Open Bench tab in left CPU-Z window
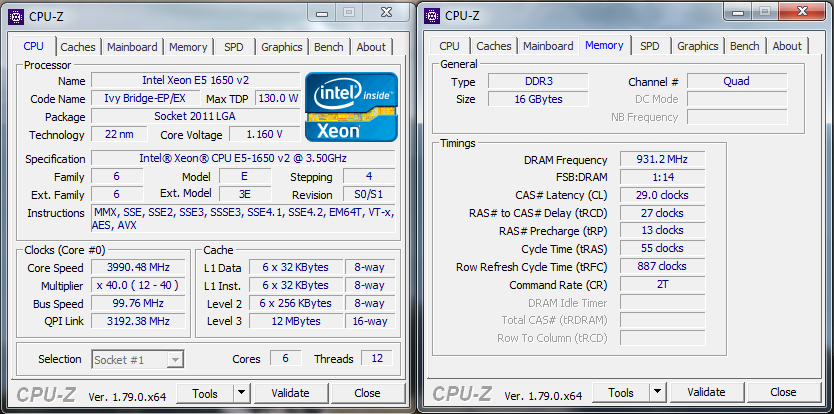This screenshot has width=834, height=414. point(329,47)
